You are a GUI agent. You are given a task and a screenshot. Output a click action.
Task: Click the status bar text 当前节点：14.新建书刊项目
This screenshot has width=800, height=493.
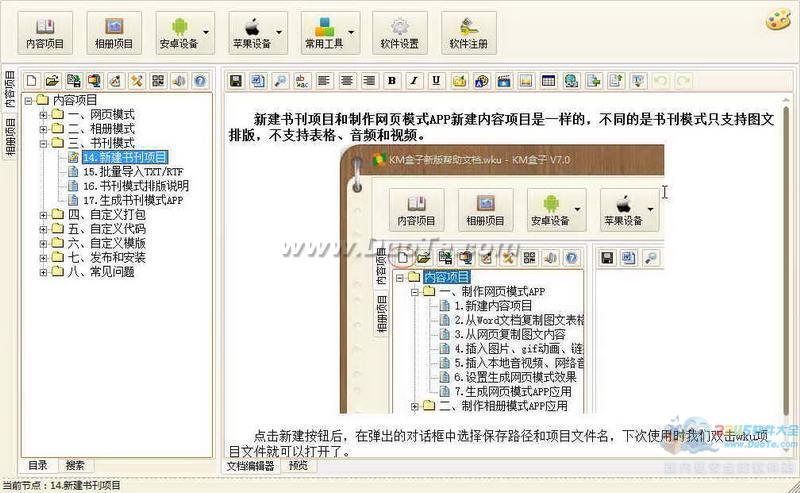pyautogui.click(x=62, y=485)
